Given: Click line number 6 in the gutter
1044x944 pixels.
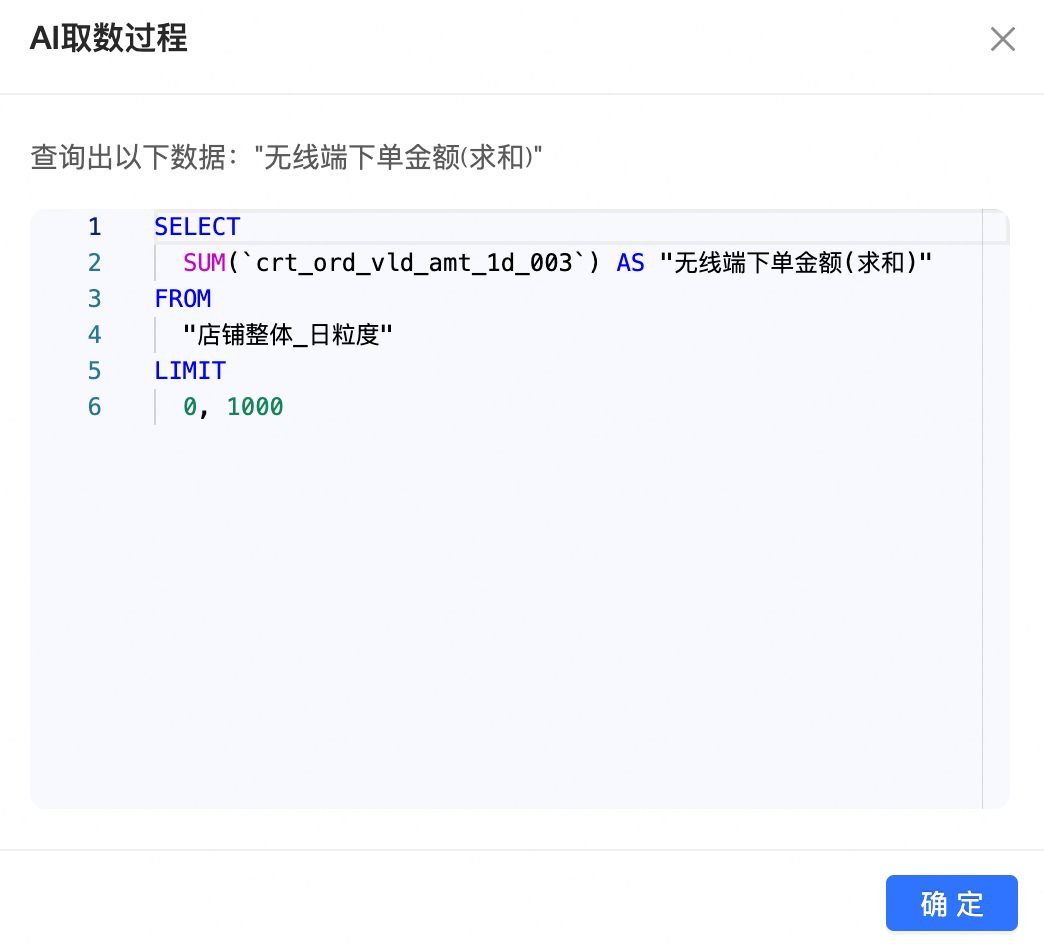Looking at the screenshot, I should pyautogui.click(x=95, y=406).
